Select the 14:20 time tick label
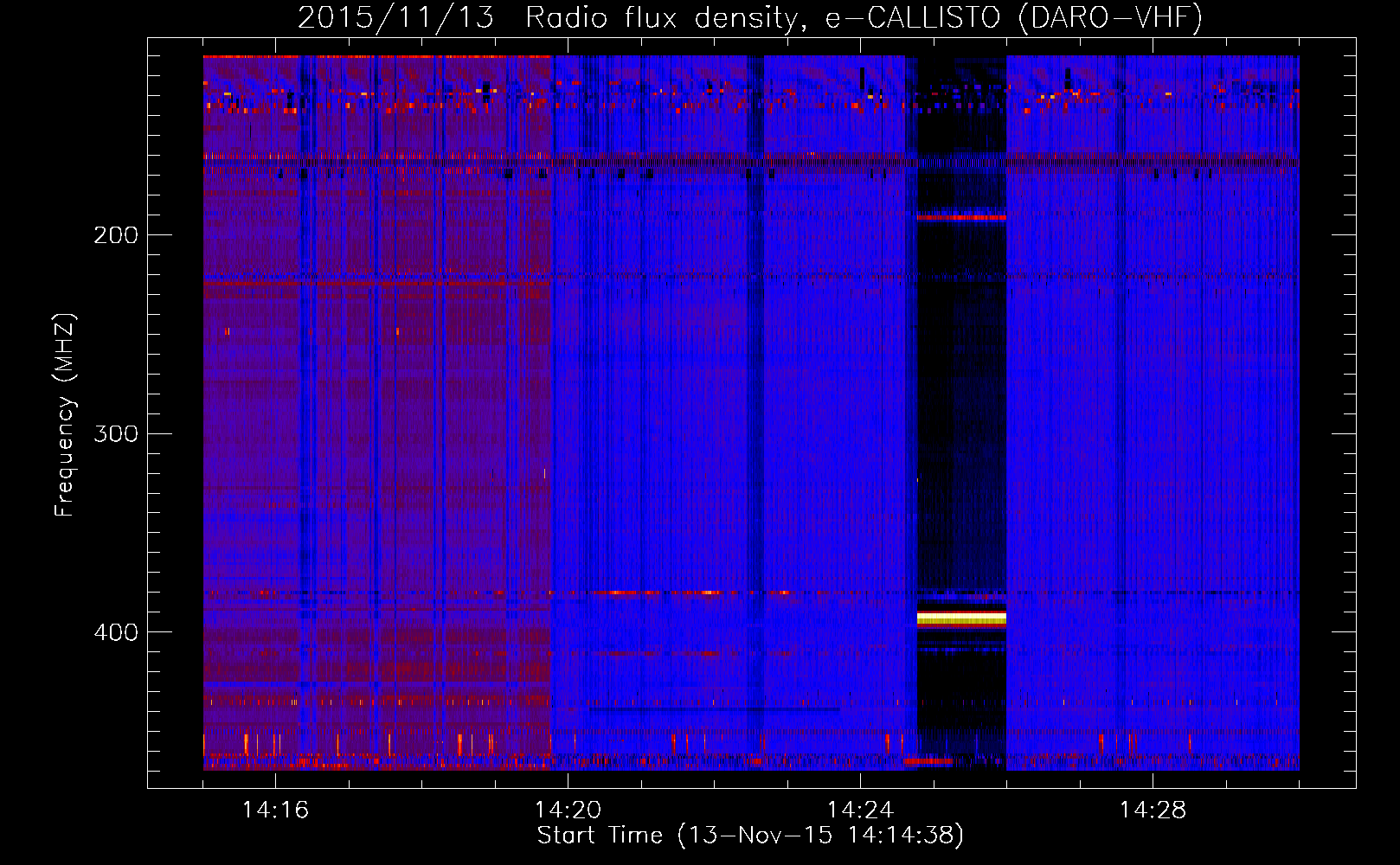1400x865 pixels. (568, 810)
